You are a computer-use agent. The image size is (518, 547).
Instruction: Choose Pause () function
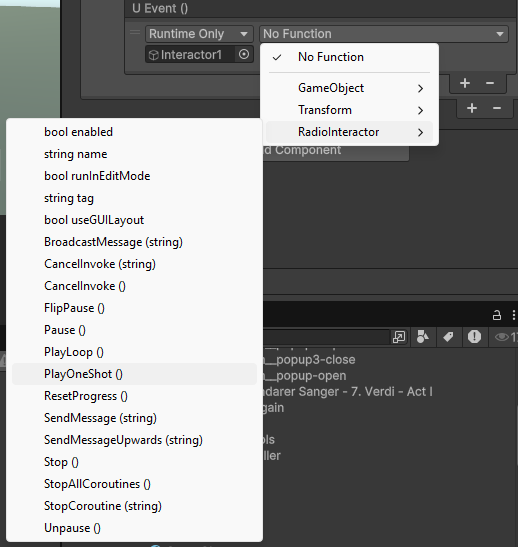pyautogui.click(x=134, y=330)
